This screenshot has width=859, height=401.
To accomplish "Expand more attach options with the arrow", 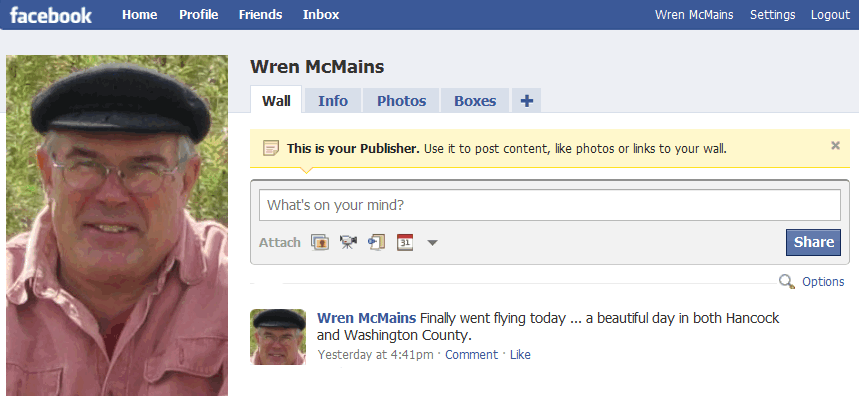I will 432,242.
